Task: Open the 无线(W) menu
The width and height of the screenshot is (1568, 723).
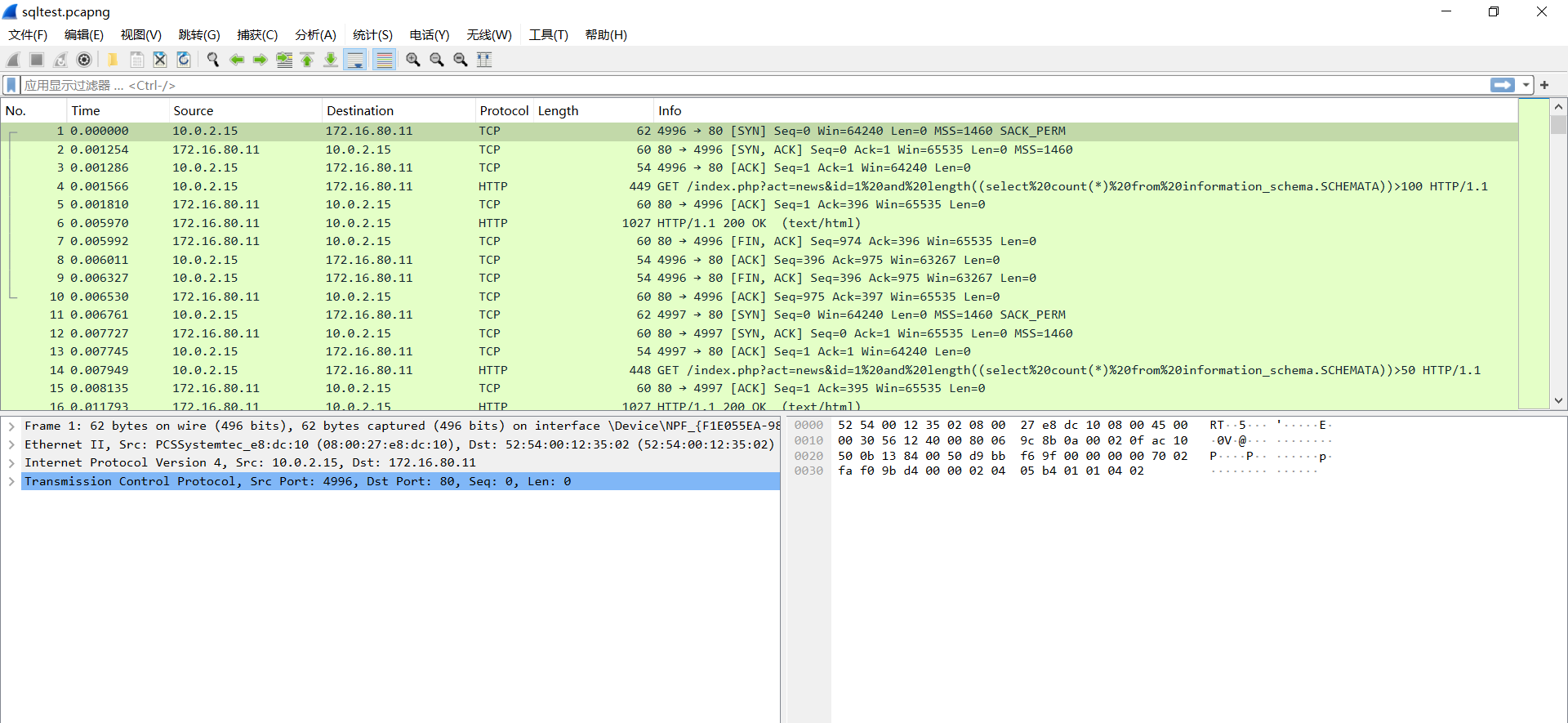Action: coord(489,35)
